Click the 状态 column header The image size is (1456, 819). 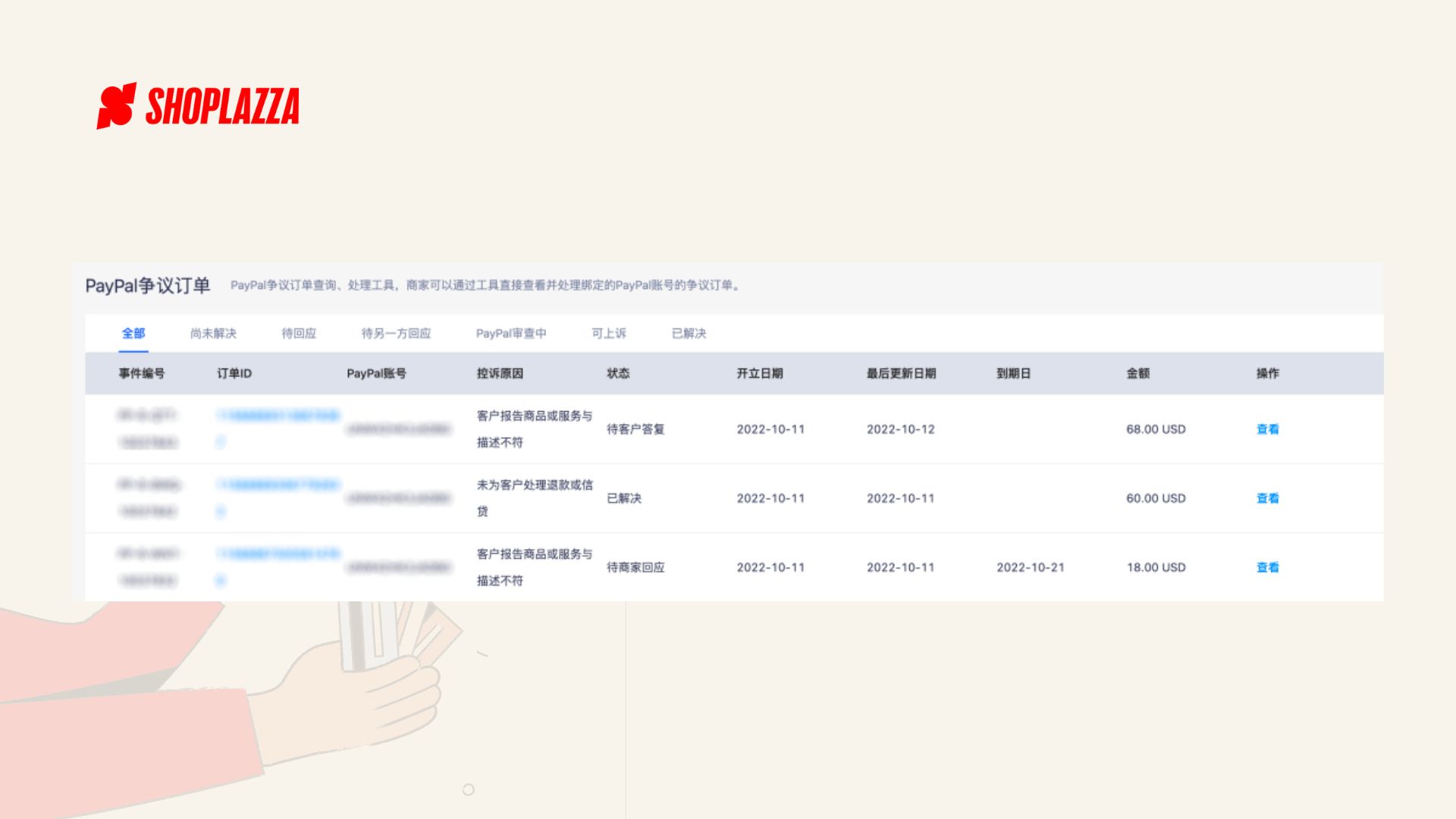pos(618,373)
